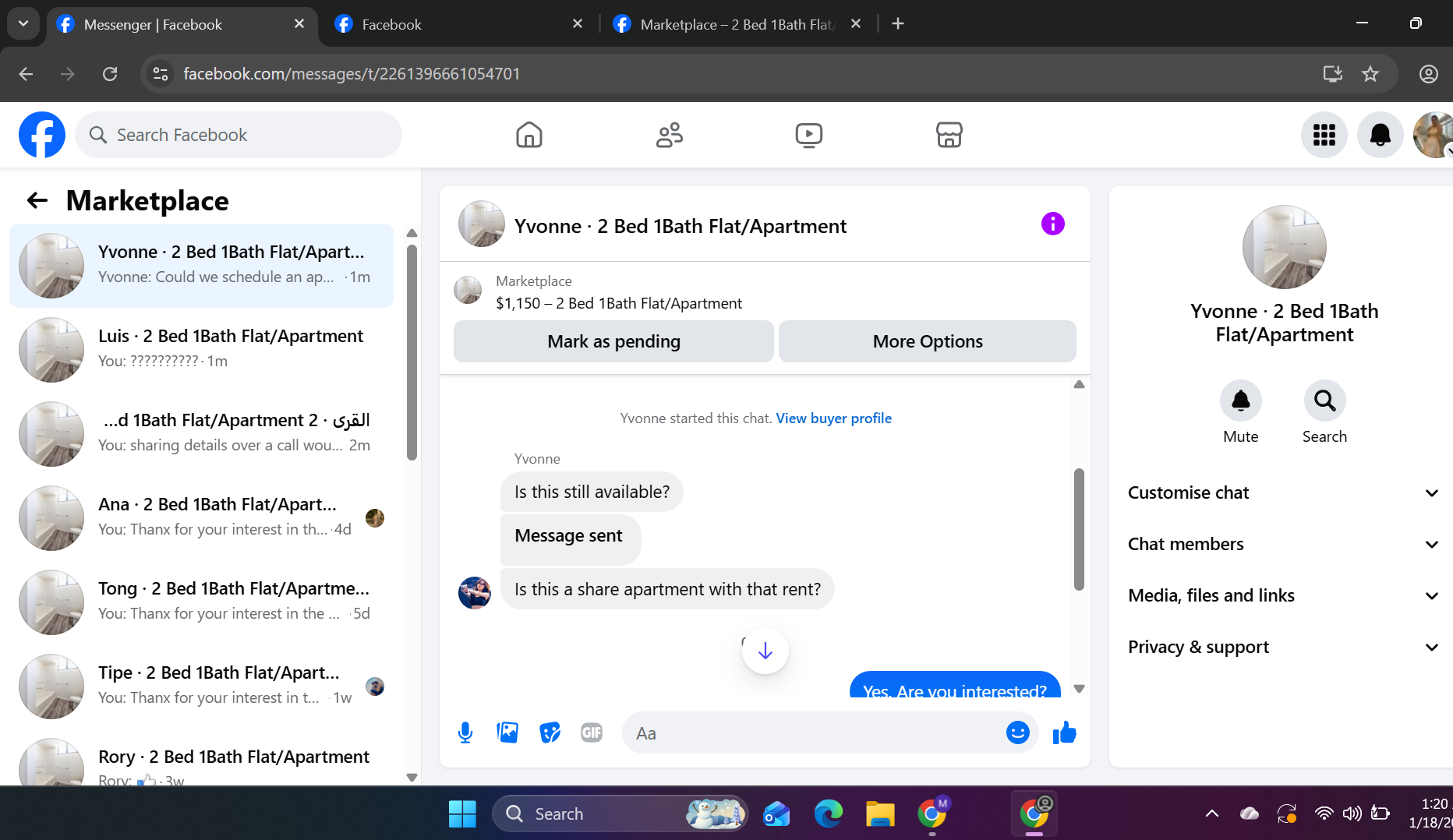The image size is (1453, 840).
Task: Open the install app icon in address bar
Action: click(x=1333, y=74)
